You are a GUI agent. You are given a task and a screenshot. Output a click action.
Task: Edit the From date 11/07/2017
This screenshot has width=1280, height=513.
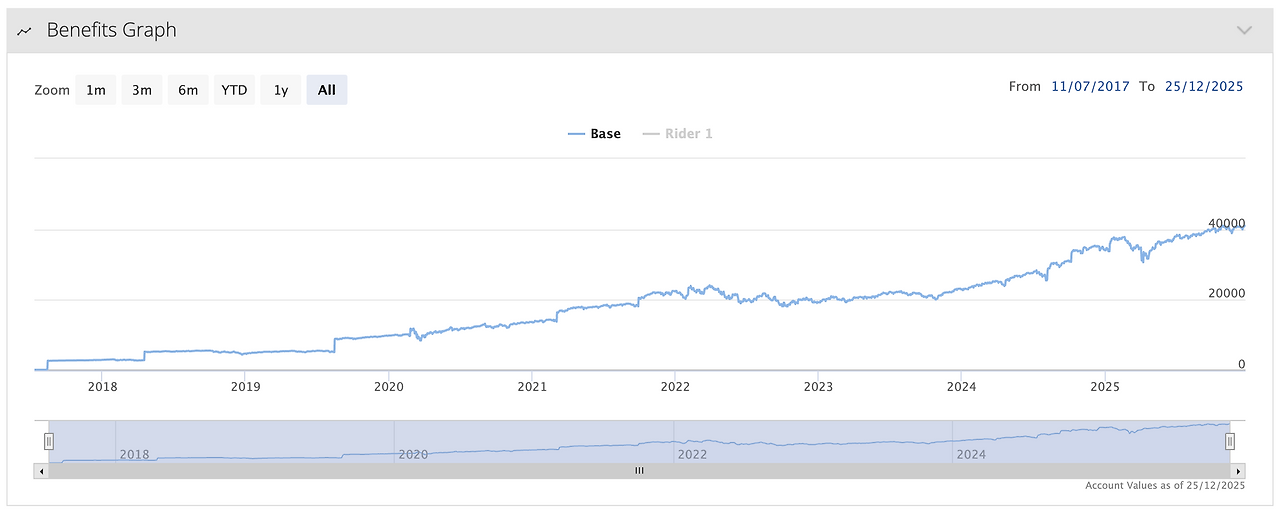1090,87
